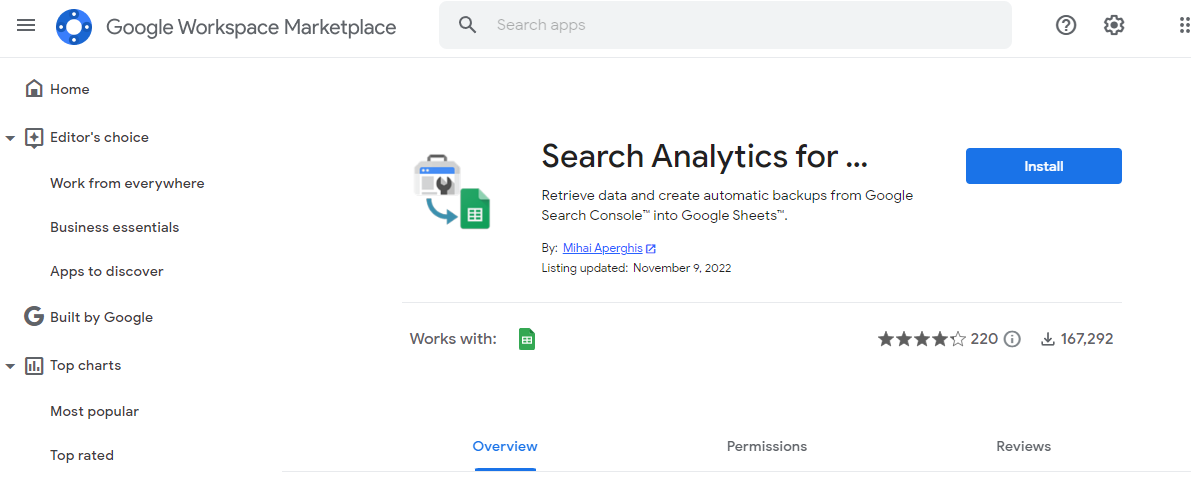This screenshot has width=1191, height=483.
Task: Click the Top charts label
Action: click(85, 365)
